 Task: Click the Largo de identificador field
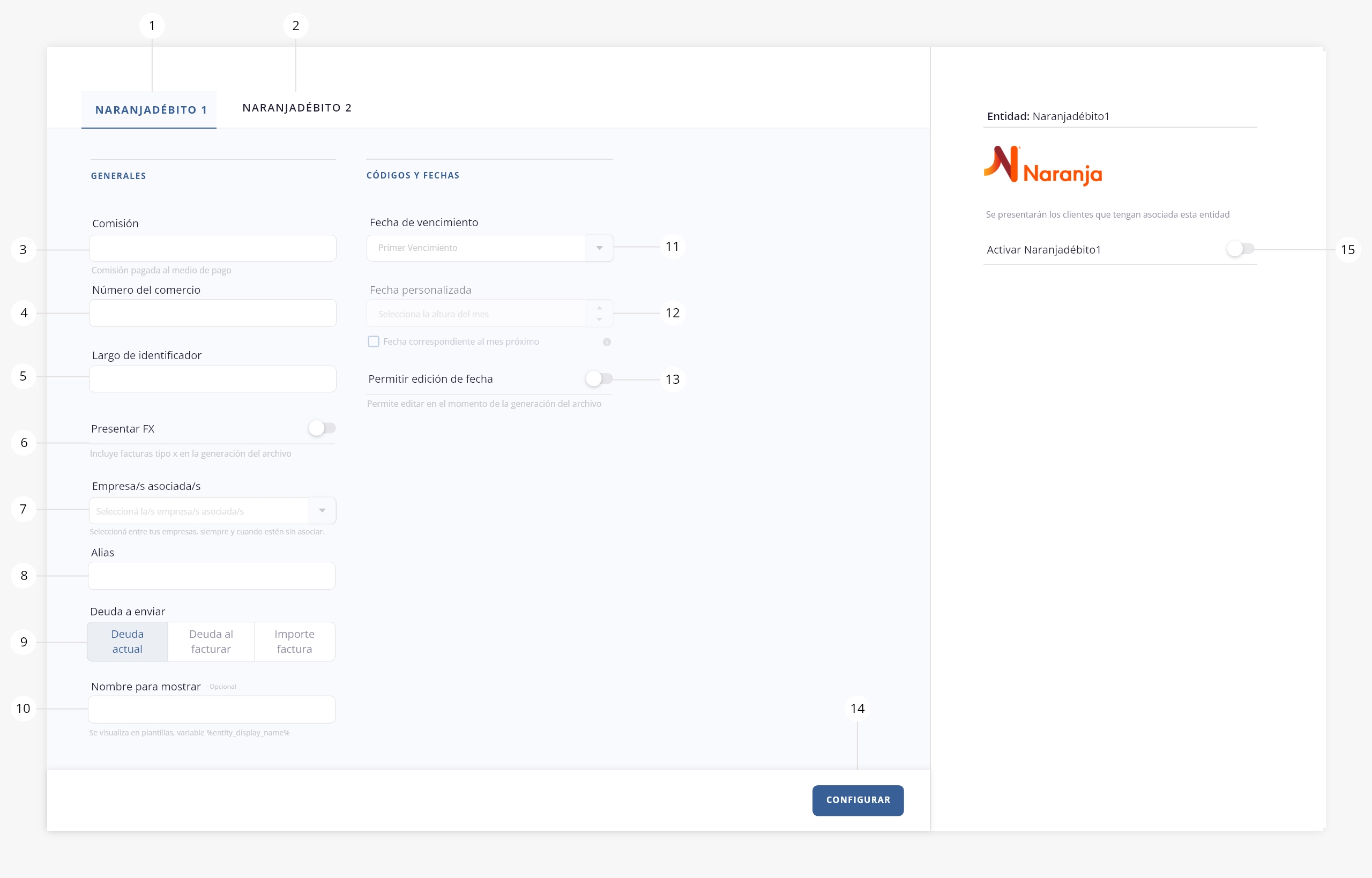click(x=213, y=379)
